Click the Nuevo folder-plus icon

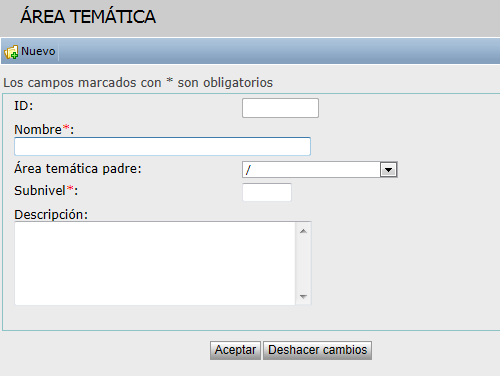coord(11,52)
